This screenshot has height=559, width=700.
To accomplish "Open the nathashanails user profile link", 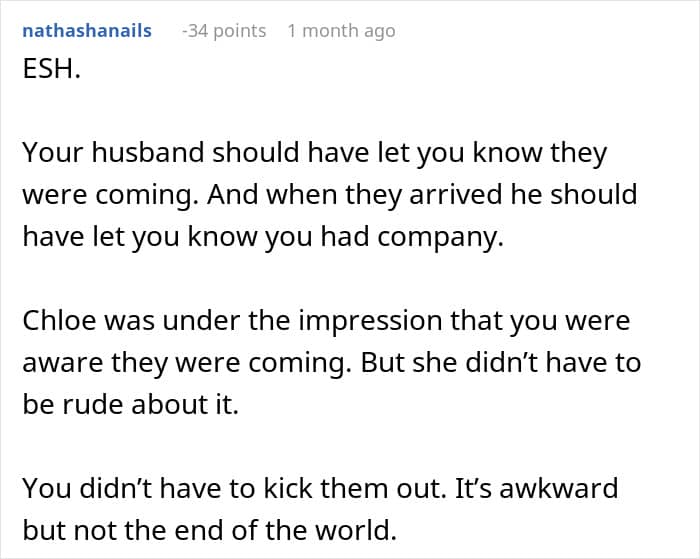I will click(x=87, y=31).
